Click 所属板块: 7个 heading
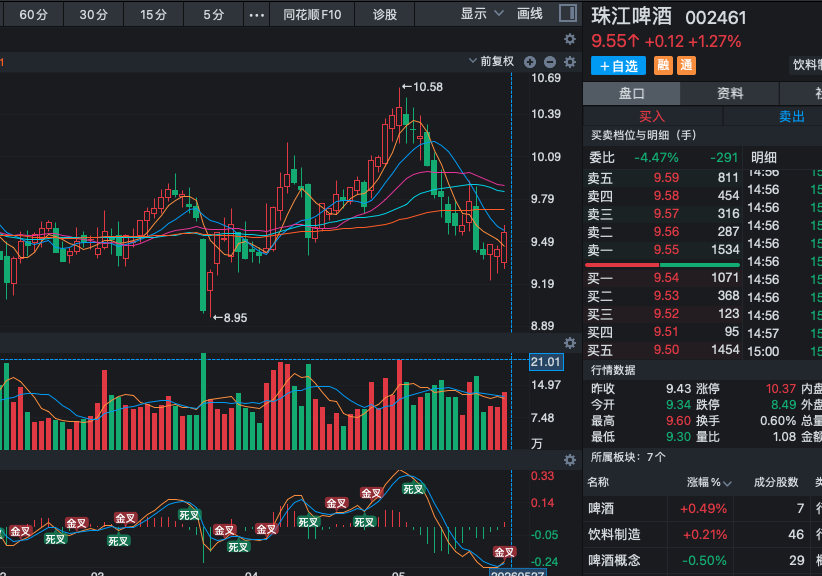The height and width of the screenshot is (576, 822). click(x=628, y=457)
